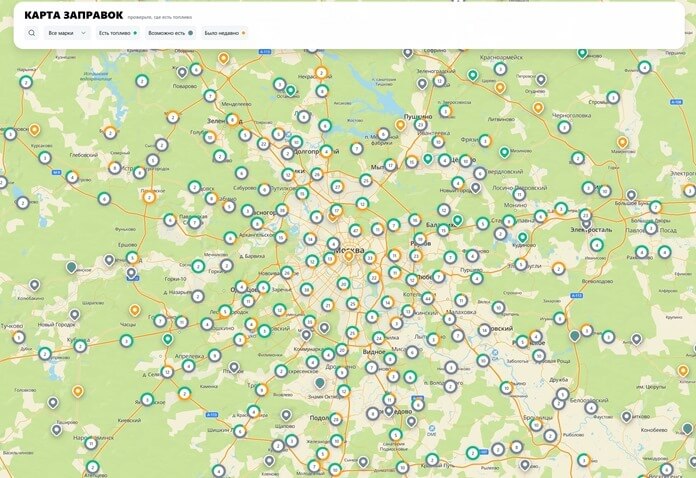Image resolution: width=696 pixels, height=478 pixels.
Task: Toggle the 'Было недавно' filter chip
Action: 225,33
